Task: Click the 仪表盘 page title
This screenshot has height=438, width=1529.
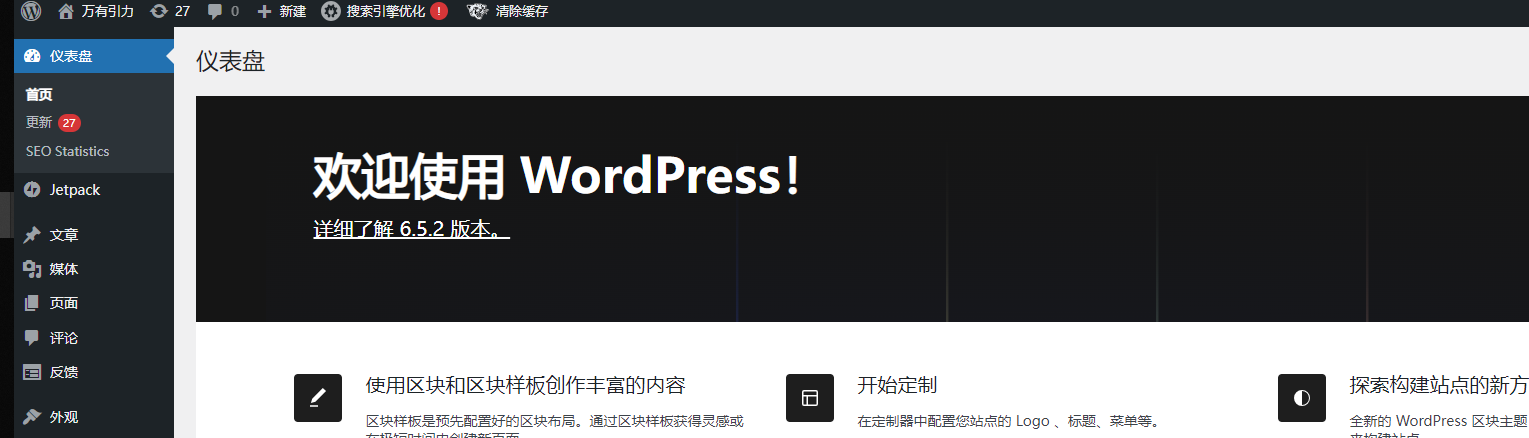Action: point(231,62)
